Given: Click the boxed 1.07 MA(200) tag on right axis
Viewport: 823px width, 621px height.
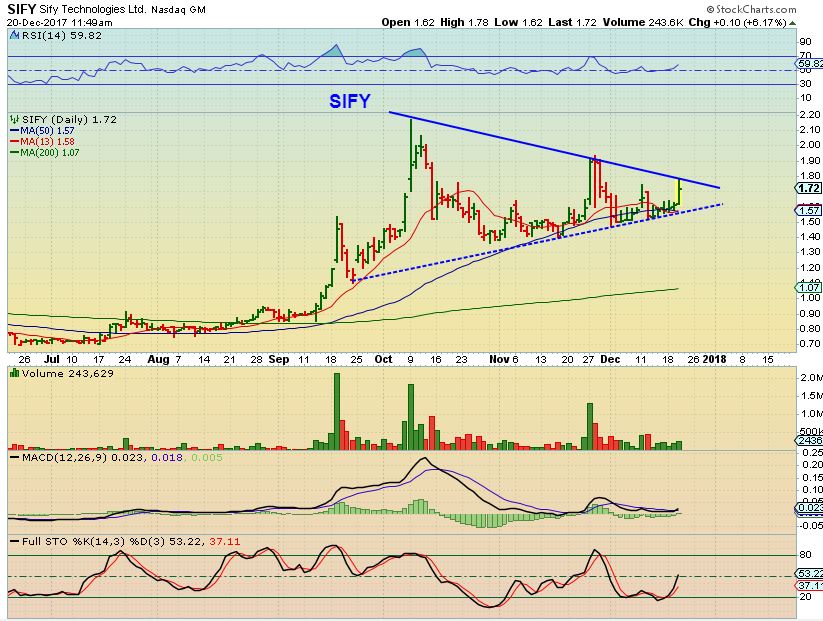Looking at the screenshot, I should [809, 287].
